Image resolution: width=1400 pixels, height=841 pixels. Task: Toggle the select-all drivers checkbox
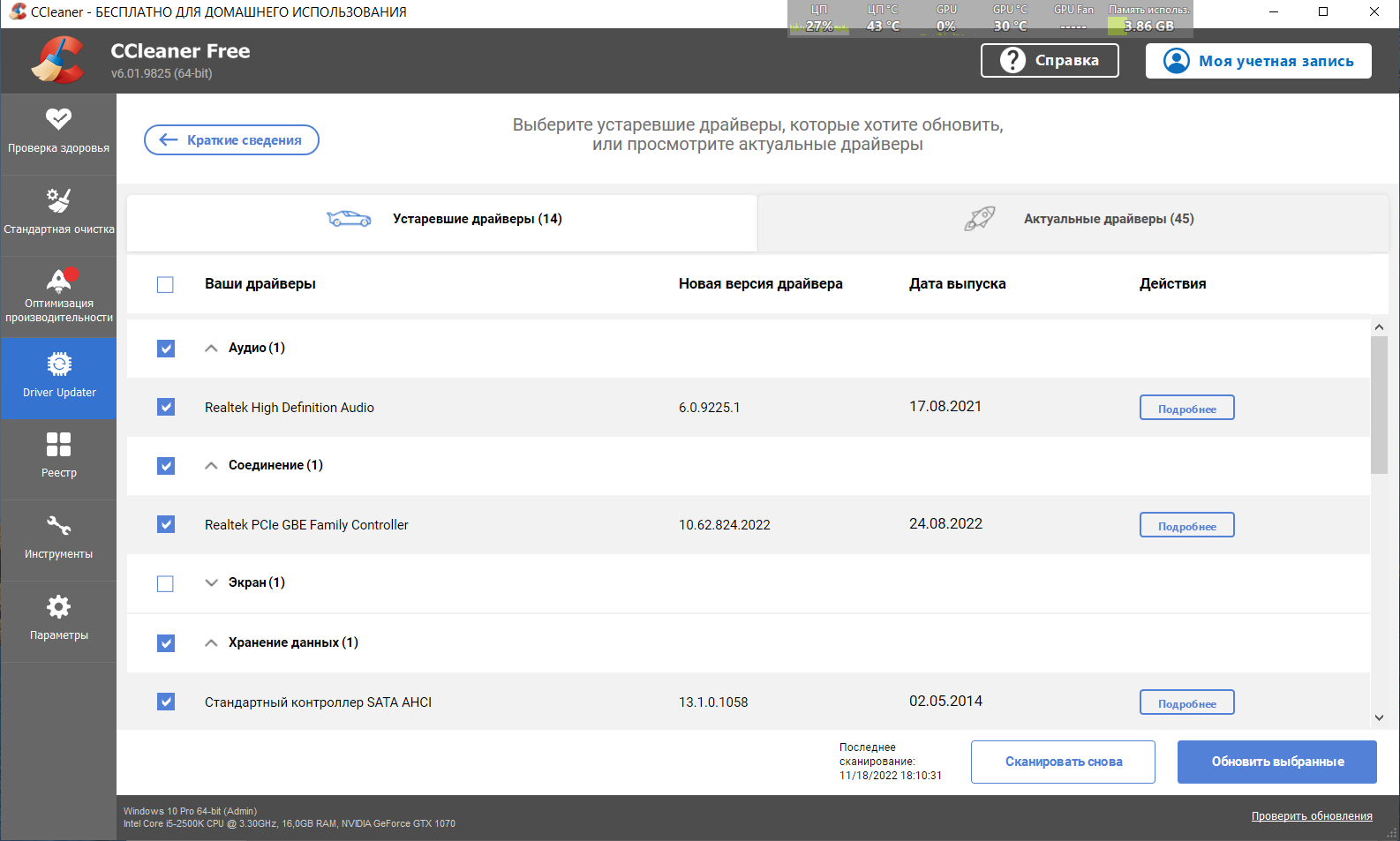[165, 284]
